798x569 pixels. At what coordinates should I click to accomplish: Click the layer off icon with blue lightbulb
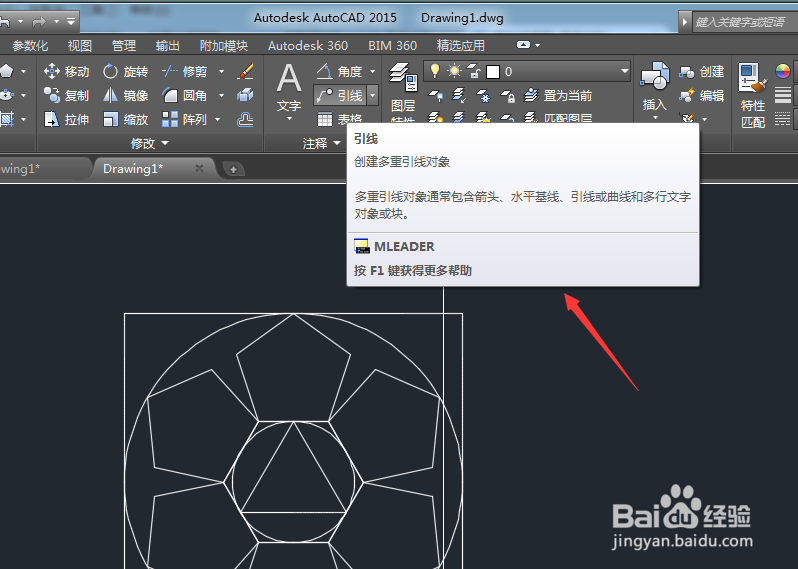point(436,96)
